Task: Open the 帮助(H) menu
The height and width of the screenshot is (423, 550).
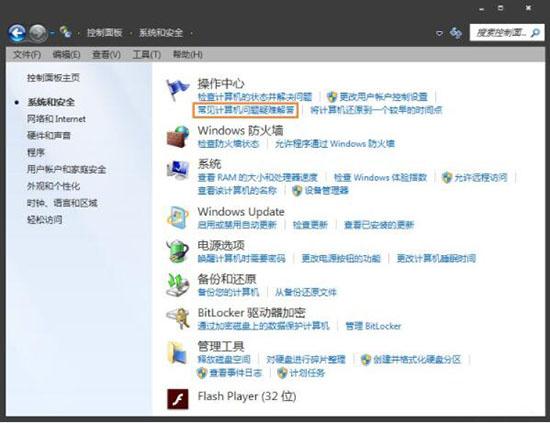Action: tap(188, 55)
